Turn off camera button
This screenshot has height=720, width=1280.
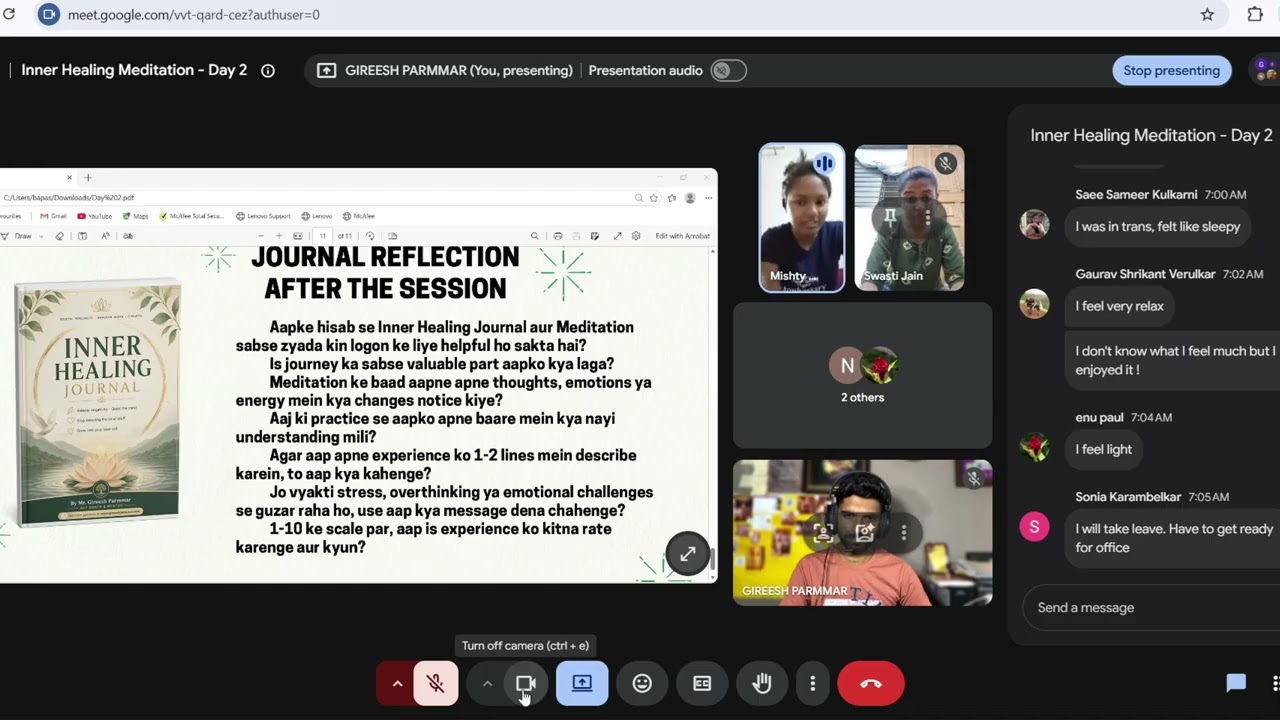click(x=525, y=684)
